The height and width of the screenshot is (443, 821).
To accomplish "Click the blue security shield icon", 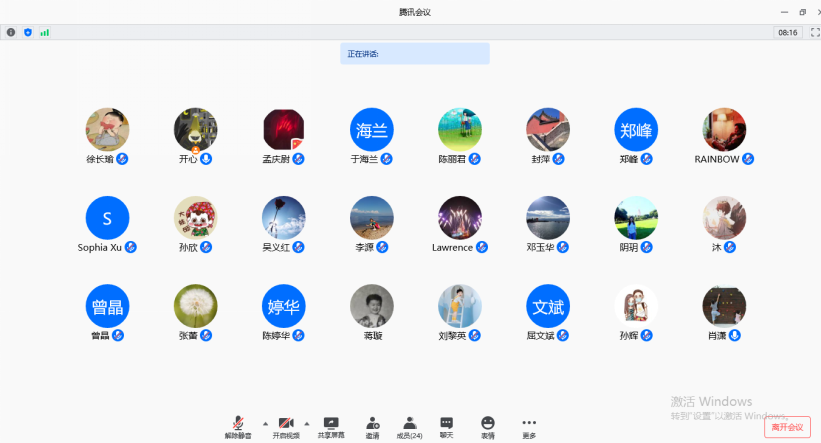I will (28, 32).
